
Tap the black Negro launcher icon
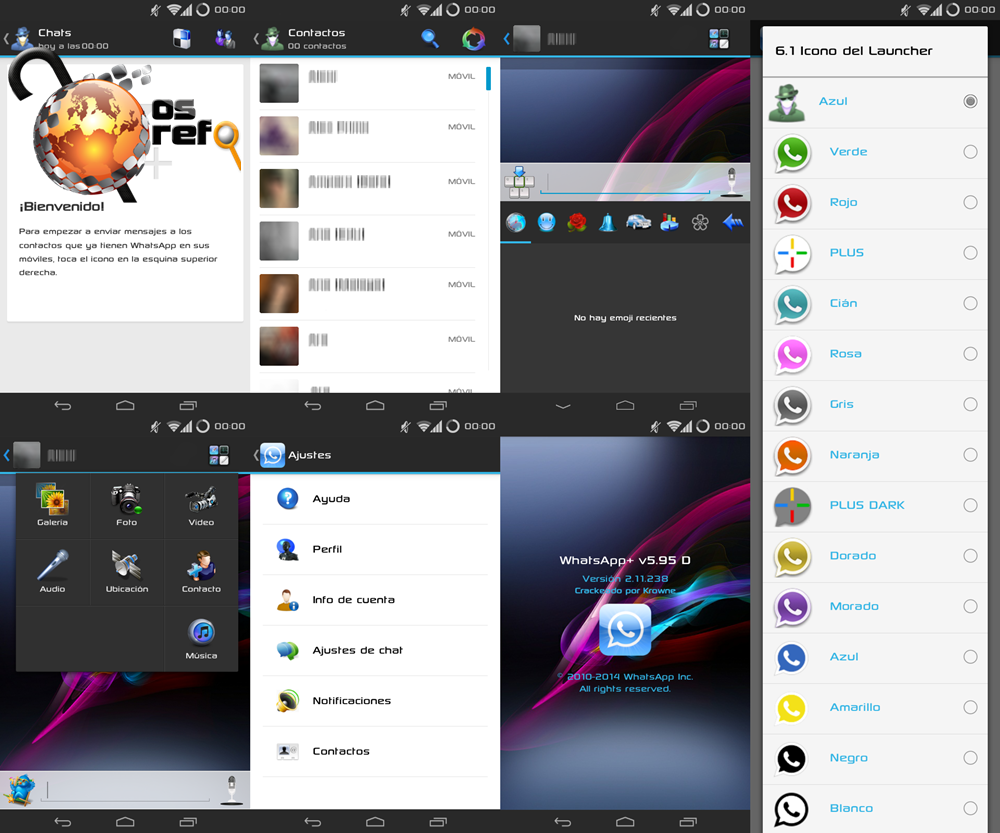click(791, 758)
